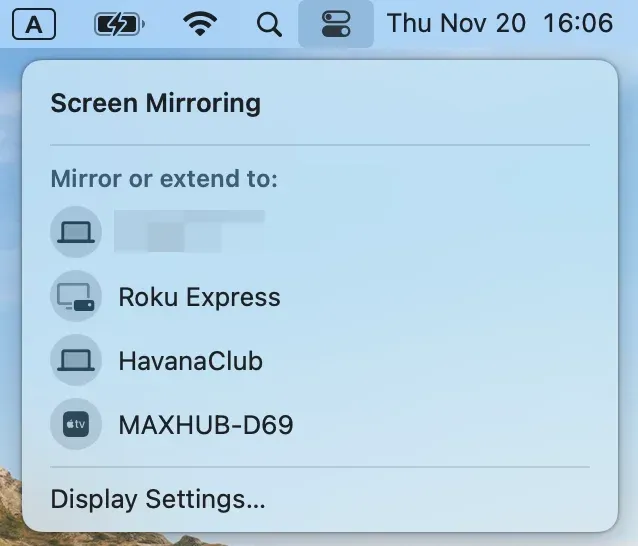The width and height of the screenshot is (638, 546).
Task: Click the battery charging status icon
Action: coord(119,24)
